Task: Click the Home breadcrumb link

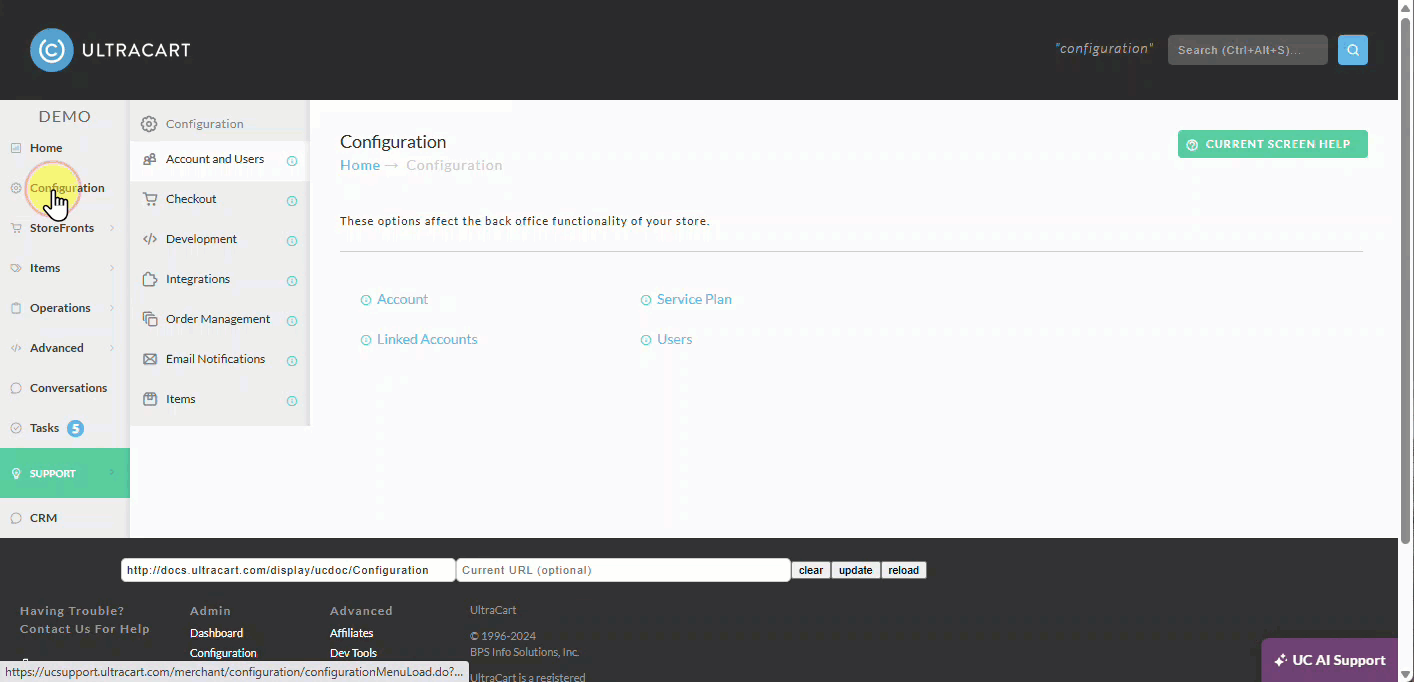Action: click(360, 165)
